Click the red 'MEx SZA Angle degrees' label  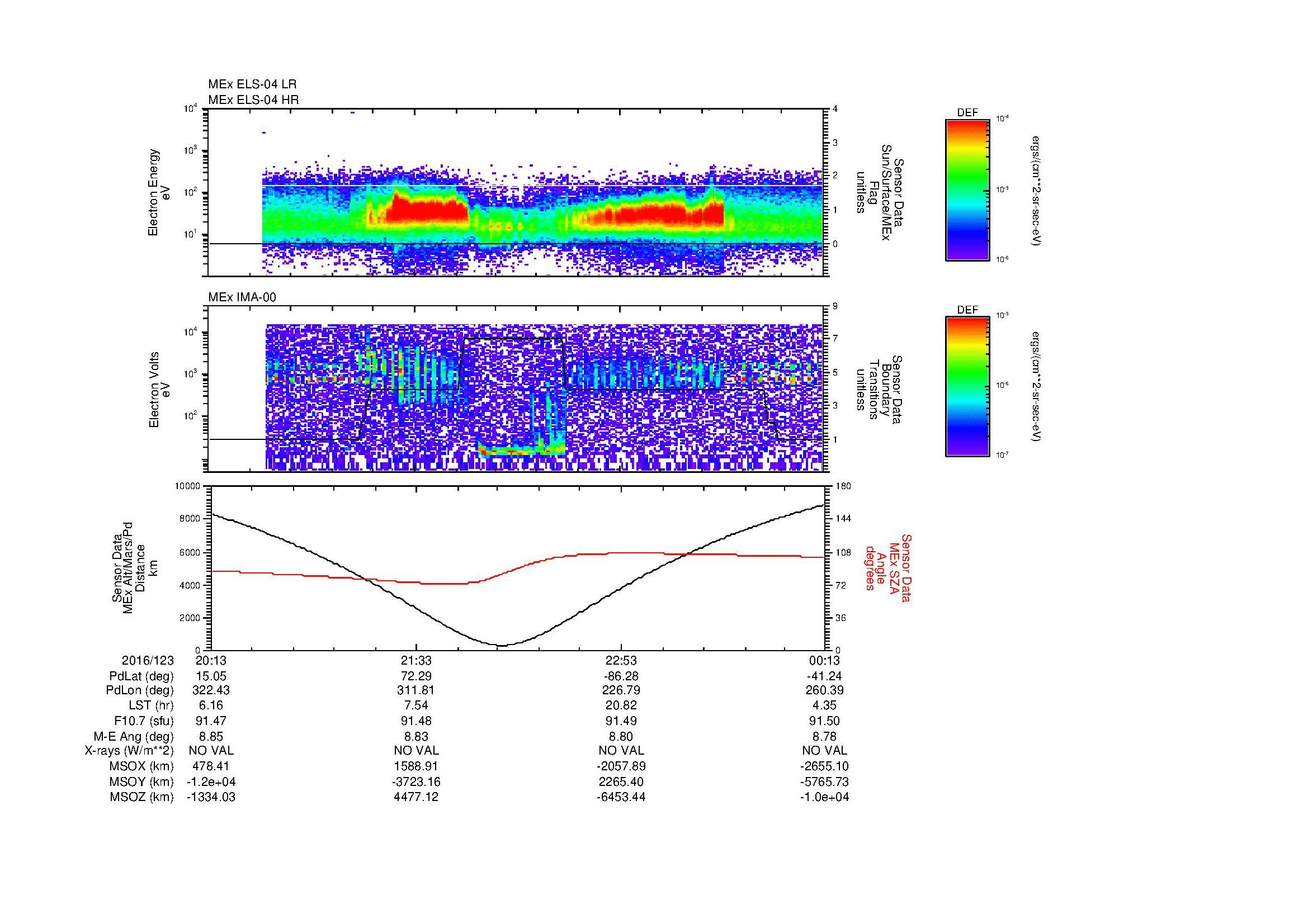888,567
